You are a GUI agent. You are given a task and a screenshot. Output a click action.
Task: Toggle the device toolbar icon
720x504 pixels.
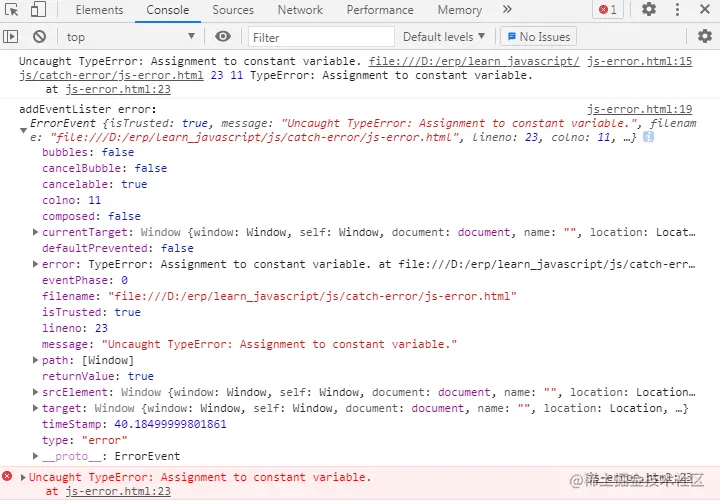(x=38, y=10)
